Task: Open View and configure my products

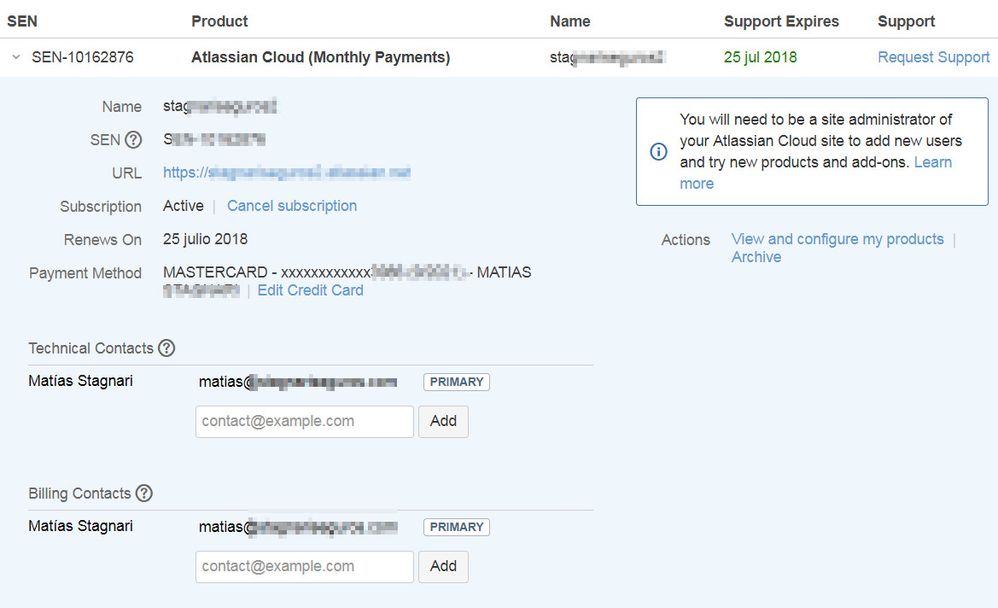Action: pyautogui.click(x=837, y=239)
